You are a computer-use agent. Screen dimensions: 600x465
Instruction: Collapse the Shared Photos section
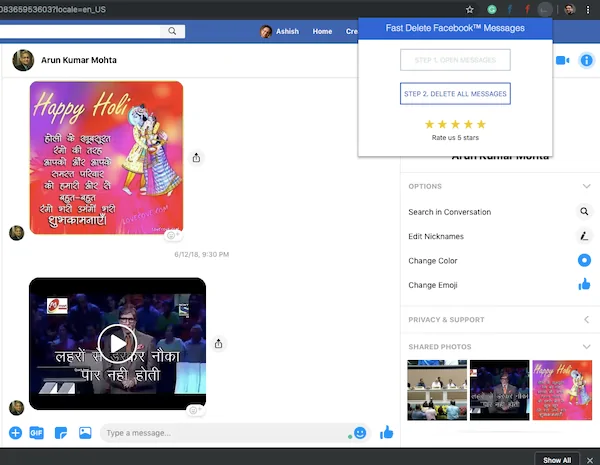pyautogui.click(x=586, y=347)
